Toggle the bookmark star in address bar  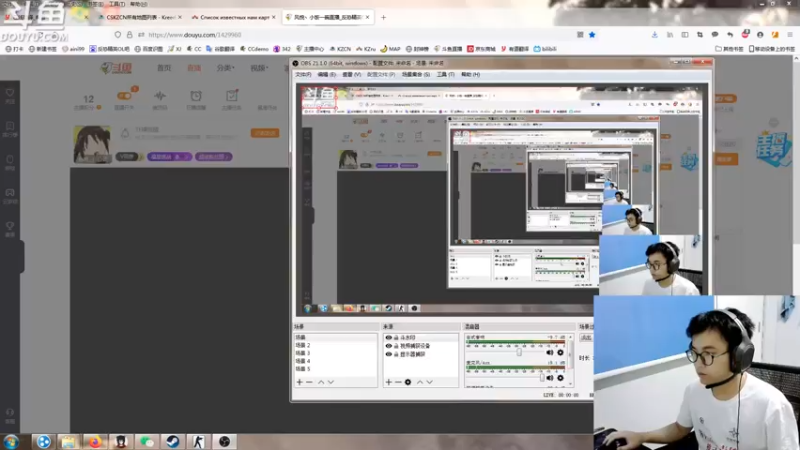pos(592,35)
